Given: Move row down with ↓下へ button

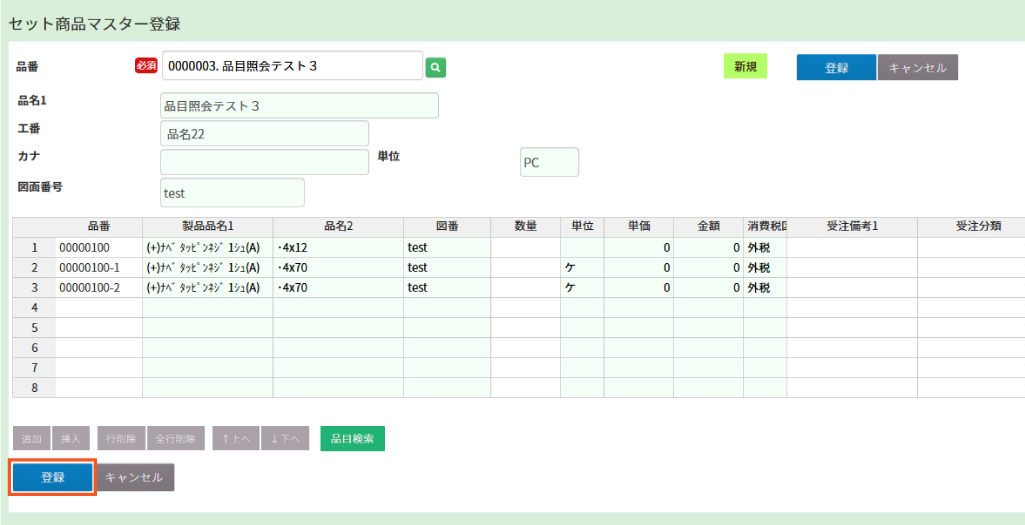Looking at the screenshot, I should pyautogui.click(x=284, y=438).
